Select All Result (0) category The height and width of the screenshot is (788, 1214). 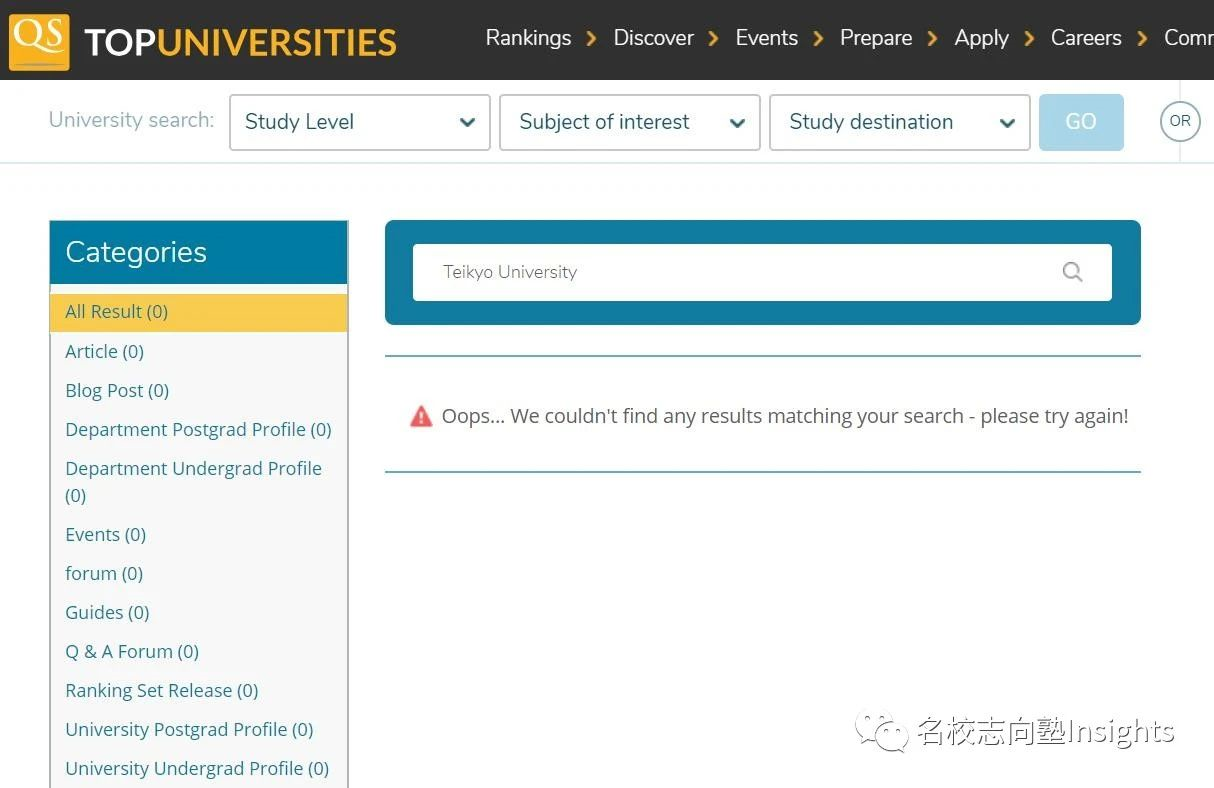point(199,312)
